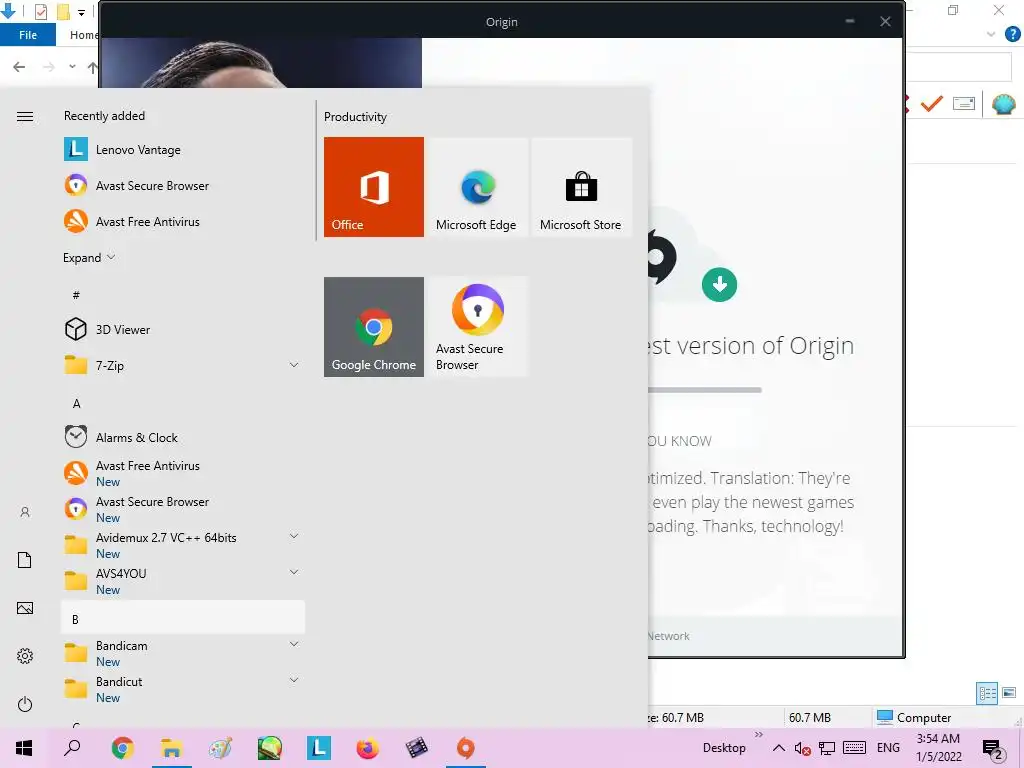Viewport: 1024px width, 768px height.
Task: Open the touch keyboard tray icon
Action: pos(854,748)
